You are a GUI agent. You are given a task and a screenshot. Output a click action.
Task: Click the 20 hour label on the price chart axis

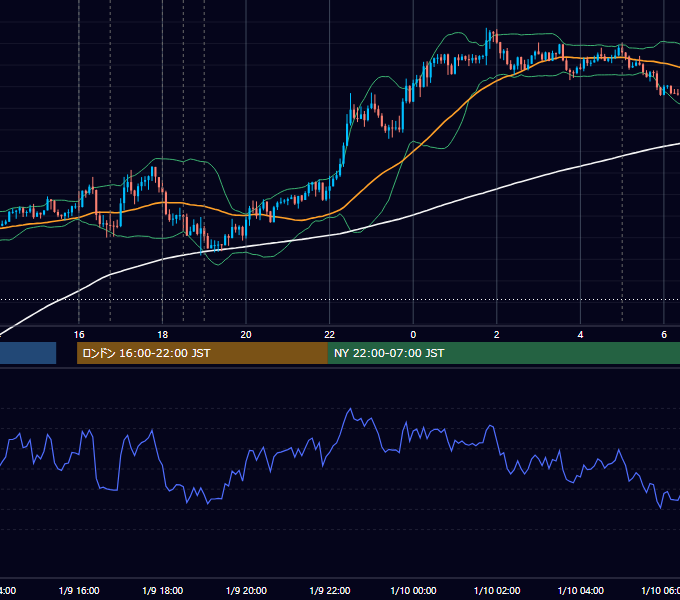[x=246, y=335]
